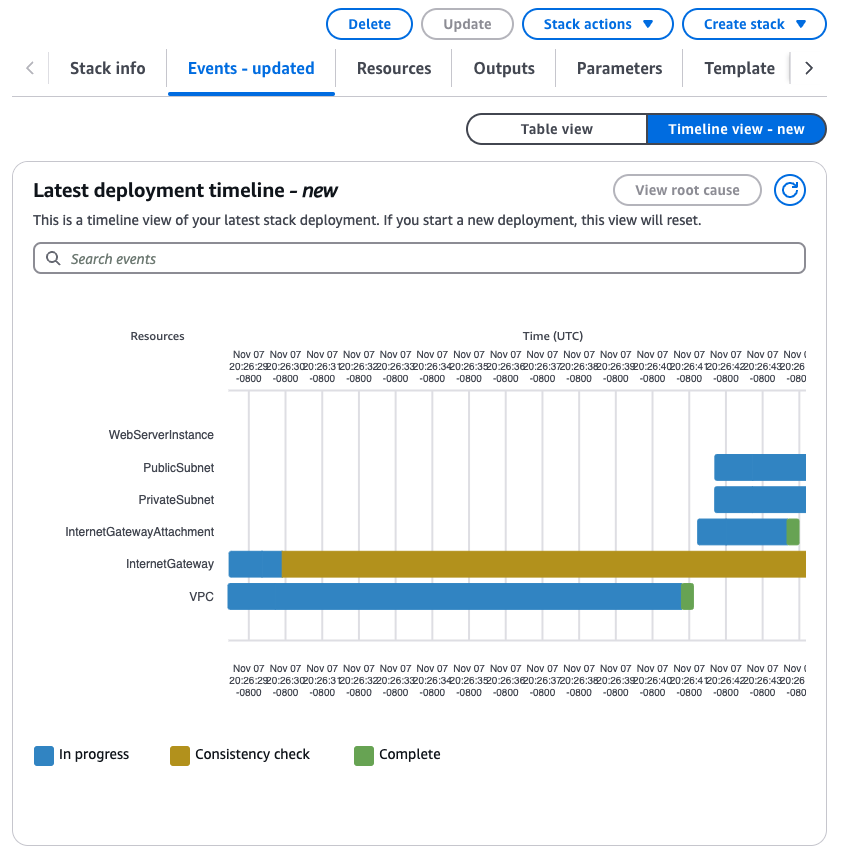Screen dimensions: 841x852
Task: Switch to the Stack info tab
Action: pyautogui.click(x=107, y=68)
